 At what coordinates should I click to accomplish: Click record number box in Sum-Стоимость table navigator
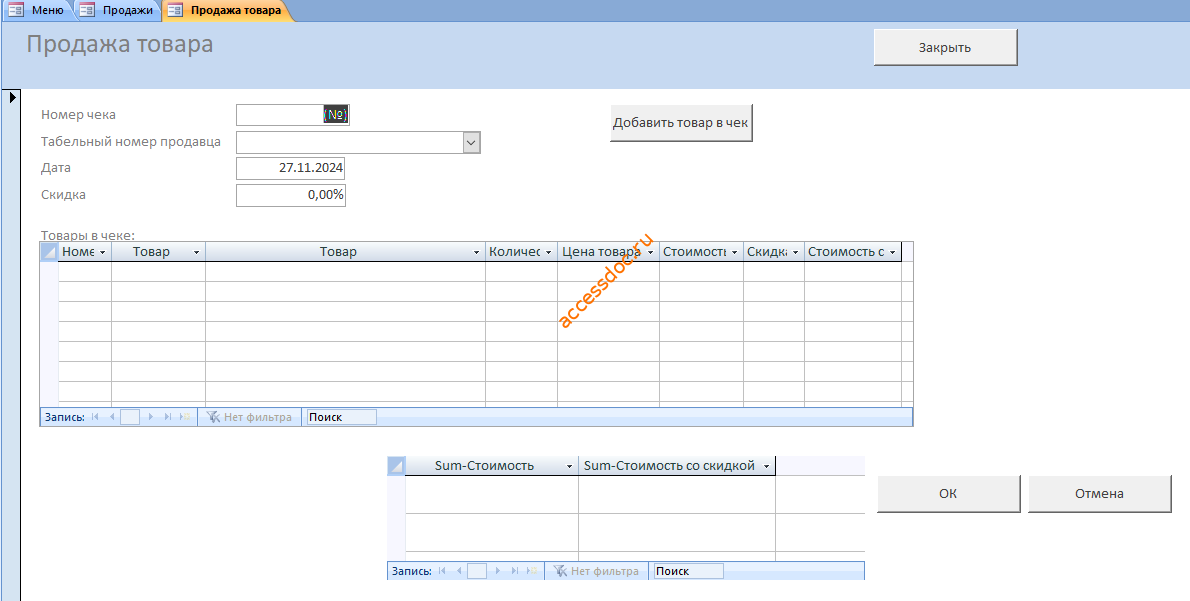(477, 571)
